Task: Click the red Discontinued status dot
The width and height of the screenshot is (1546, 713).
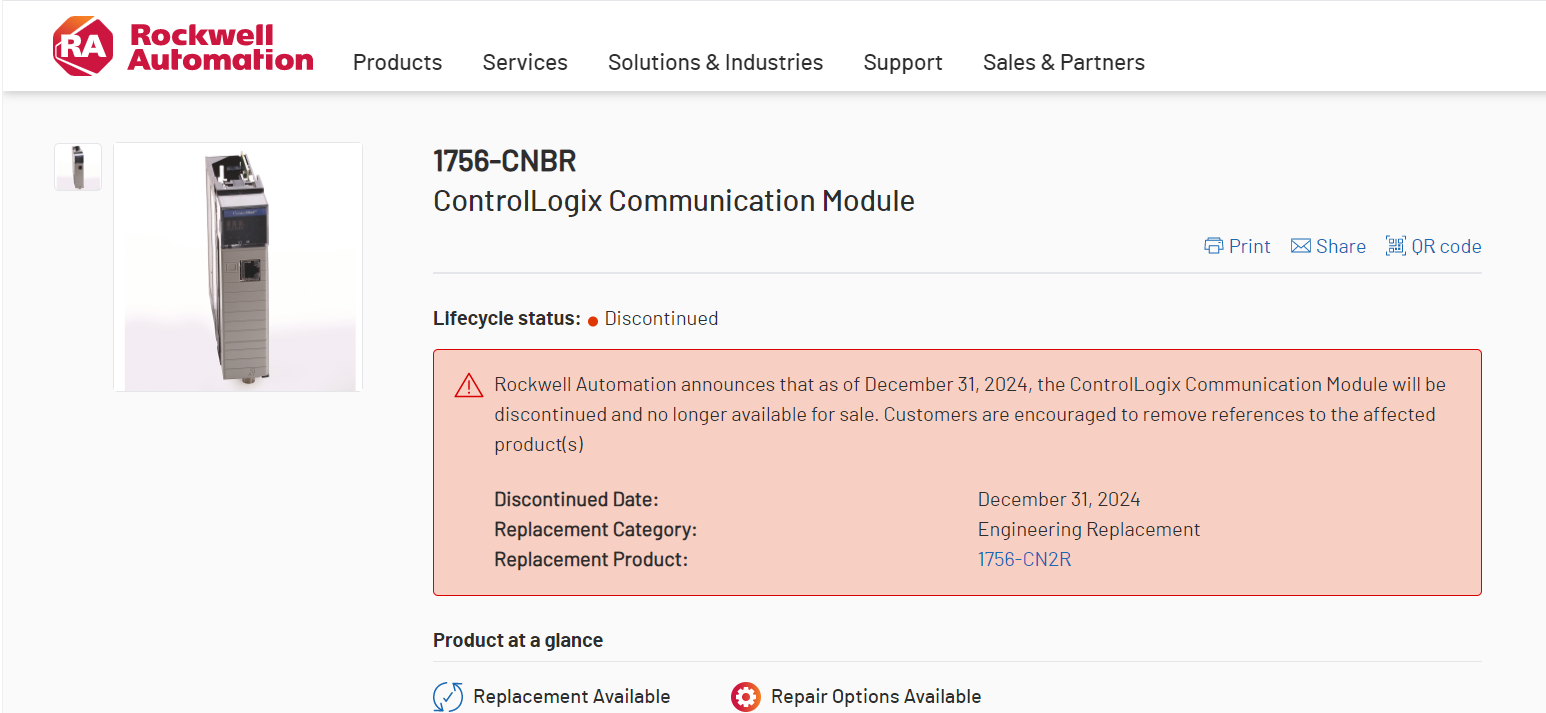Action: pyautogui.click(x=593, y=320)
